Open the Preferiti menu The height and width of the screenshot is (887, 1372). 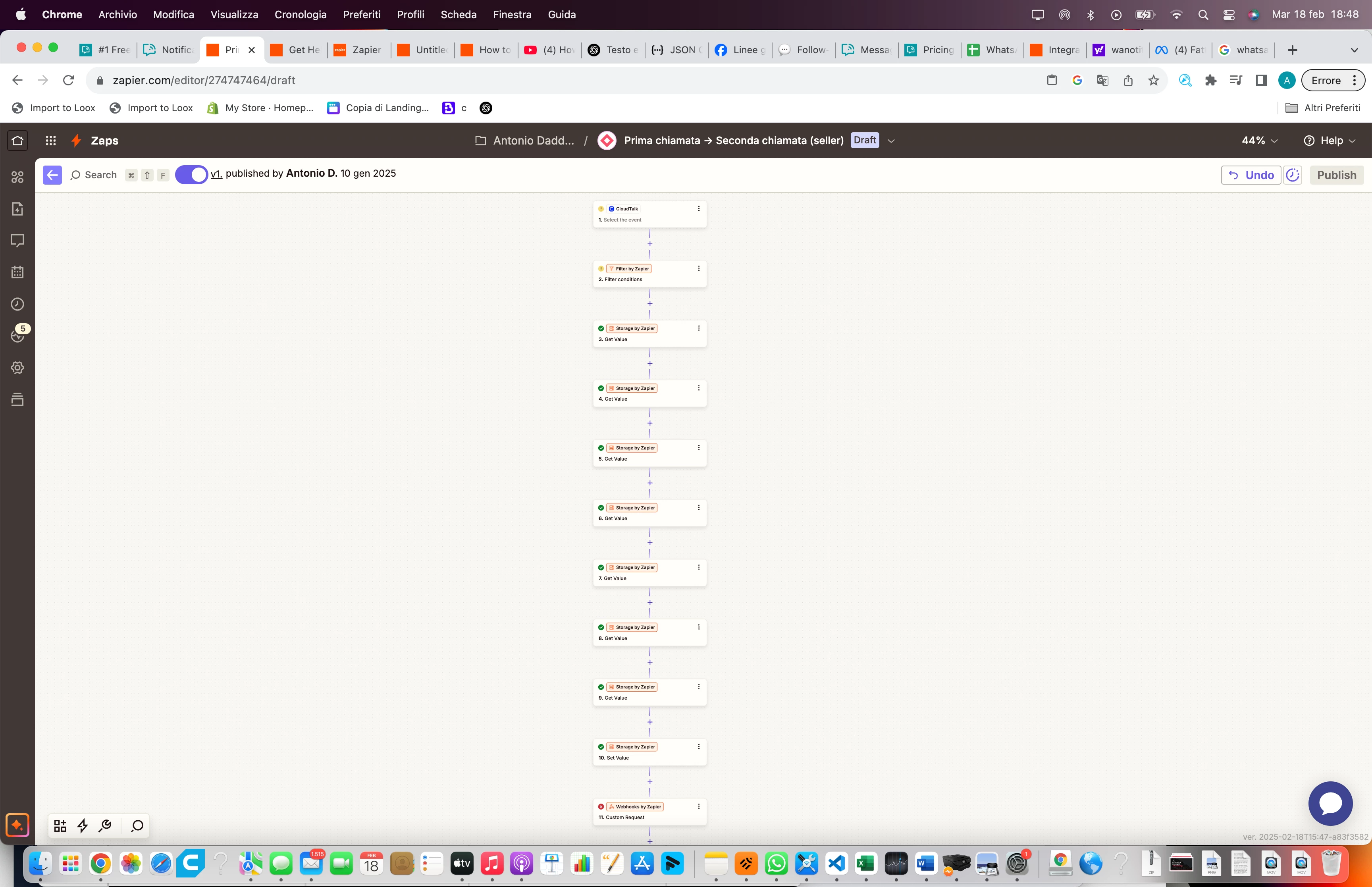[x=362, y=14]
